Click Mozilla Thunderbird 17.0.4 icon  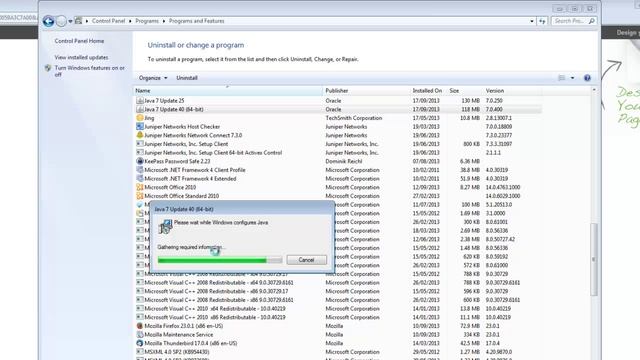click(140, 343)
